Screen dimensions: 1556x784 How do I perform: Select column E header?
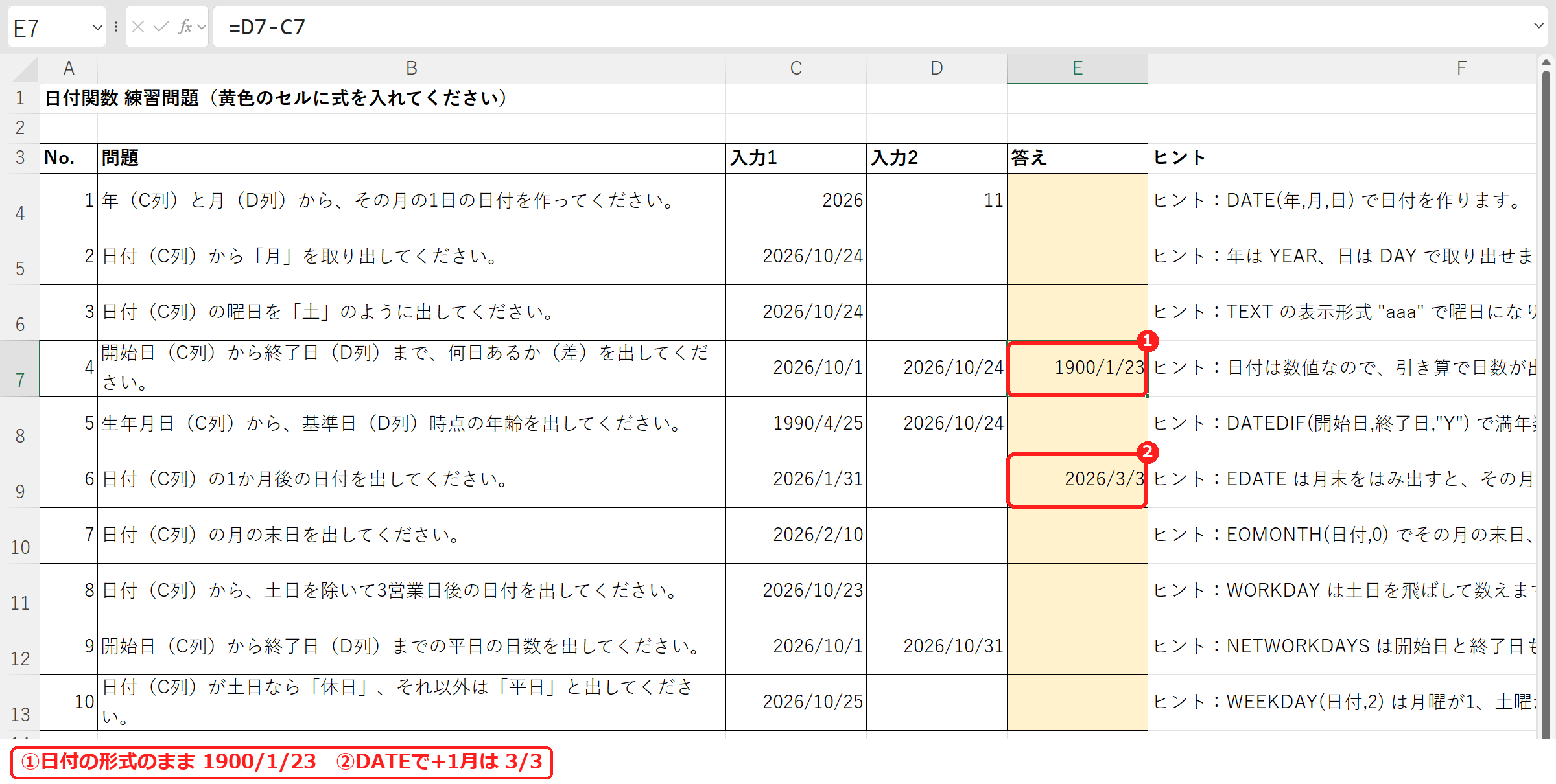point(1078,68)
